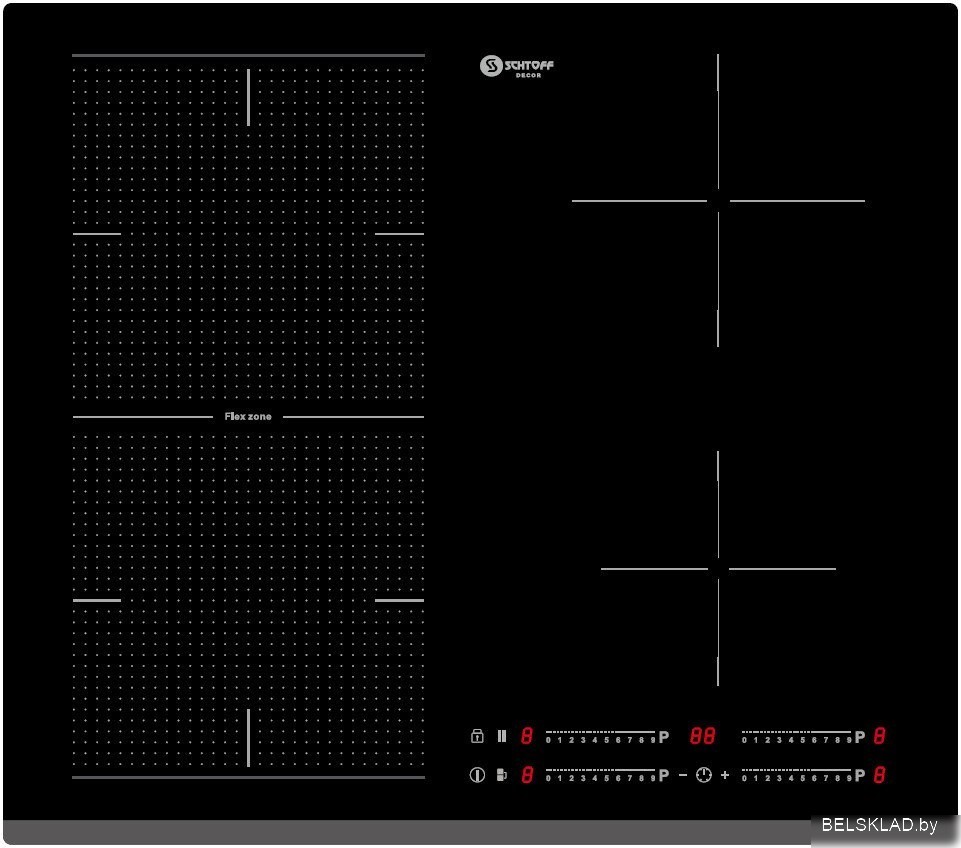961x848 pixels.
Task: Tap the flex zone bridge icon
Action: pos(502,775)
